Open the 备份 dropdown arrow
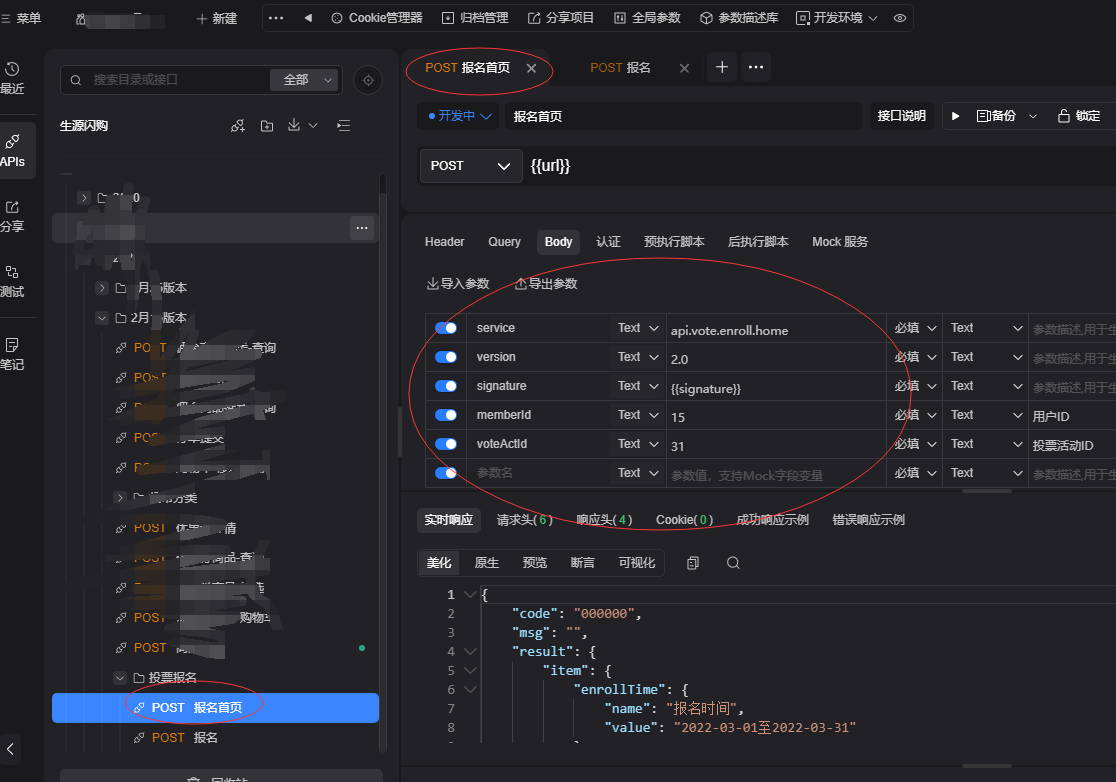Screen dimensions: 1116x782 pos(1033,116)
